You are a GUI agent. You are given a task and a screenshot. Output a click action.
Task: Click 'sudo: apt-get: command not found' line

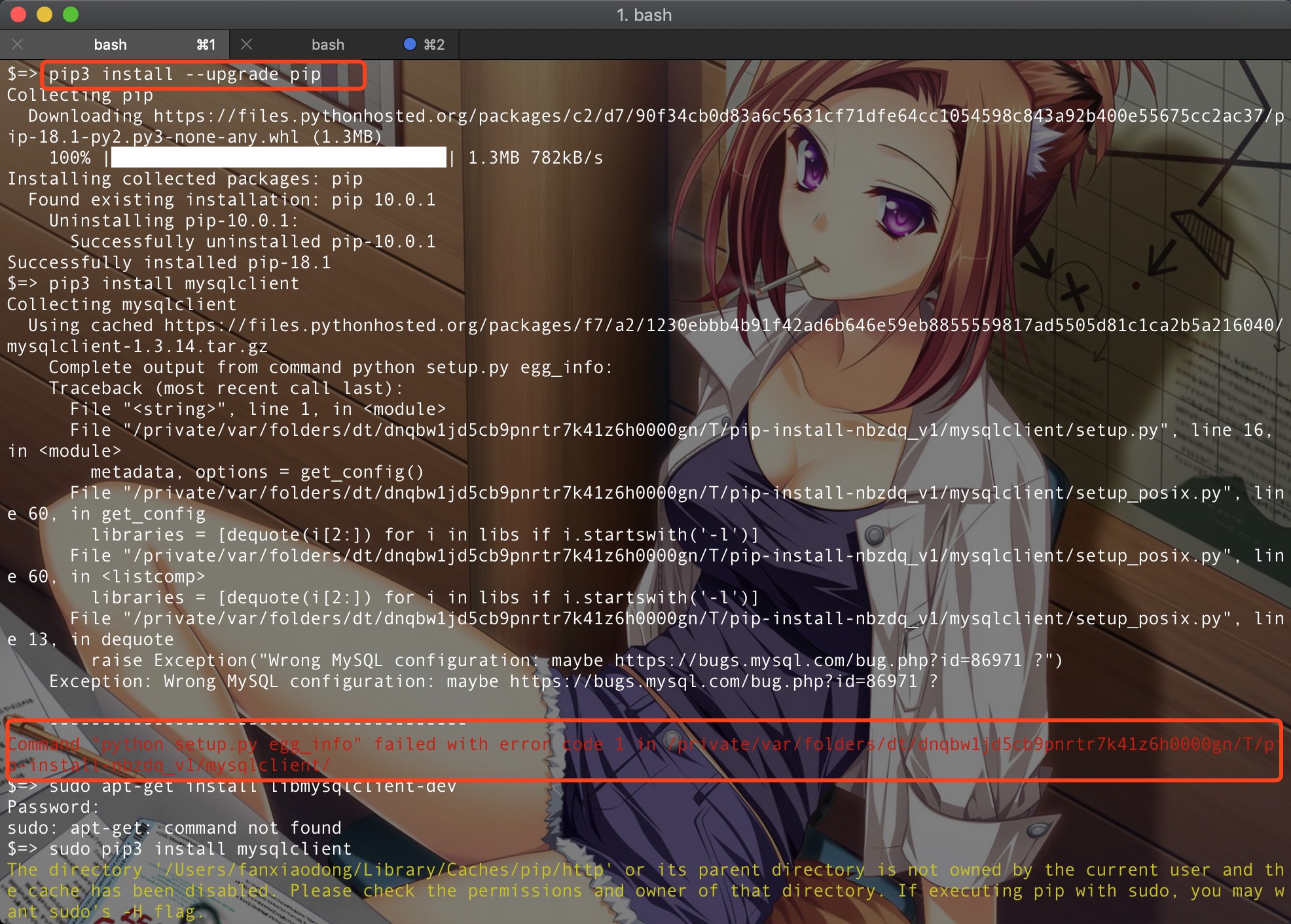pos(174,828)
